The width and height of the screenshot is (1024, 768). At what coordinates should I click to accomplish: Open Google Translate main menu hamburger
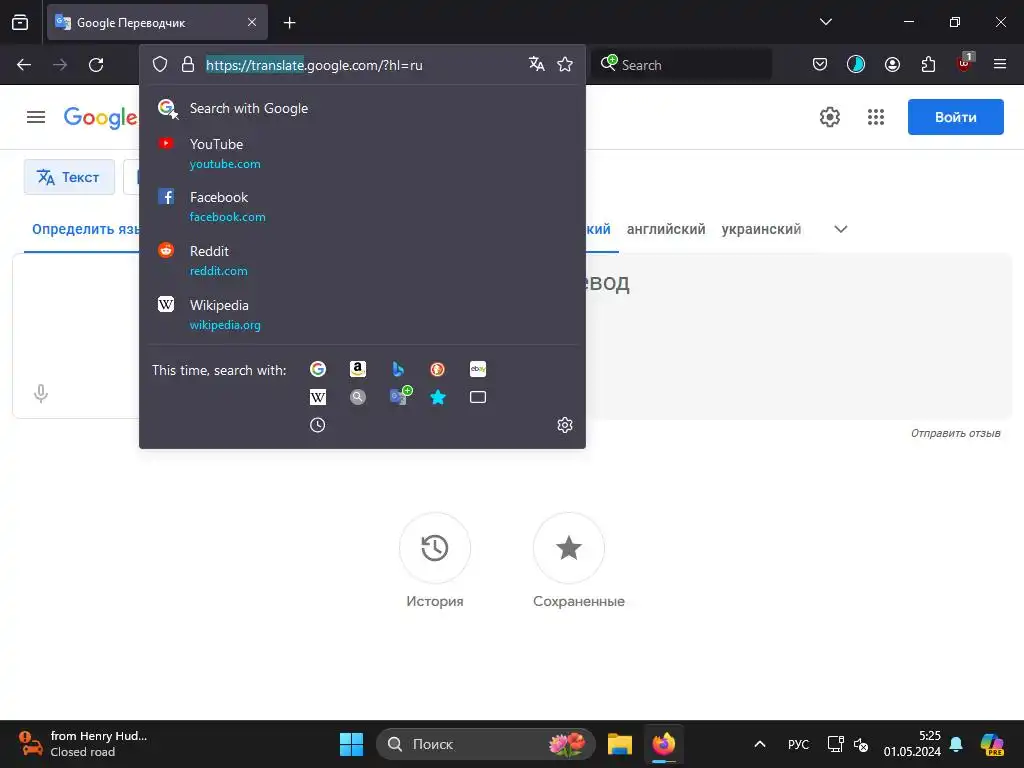[36, 117]
